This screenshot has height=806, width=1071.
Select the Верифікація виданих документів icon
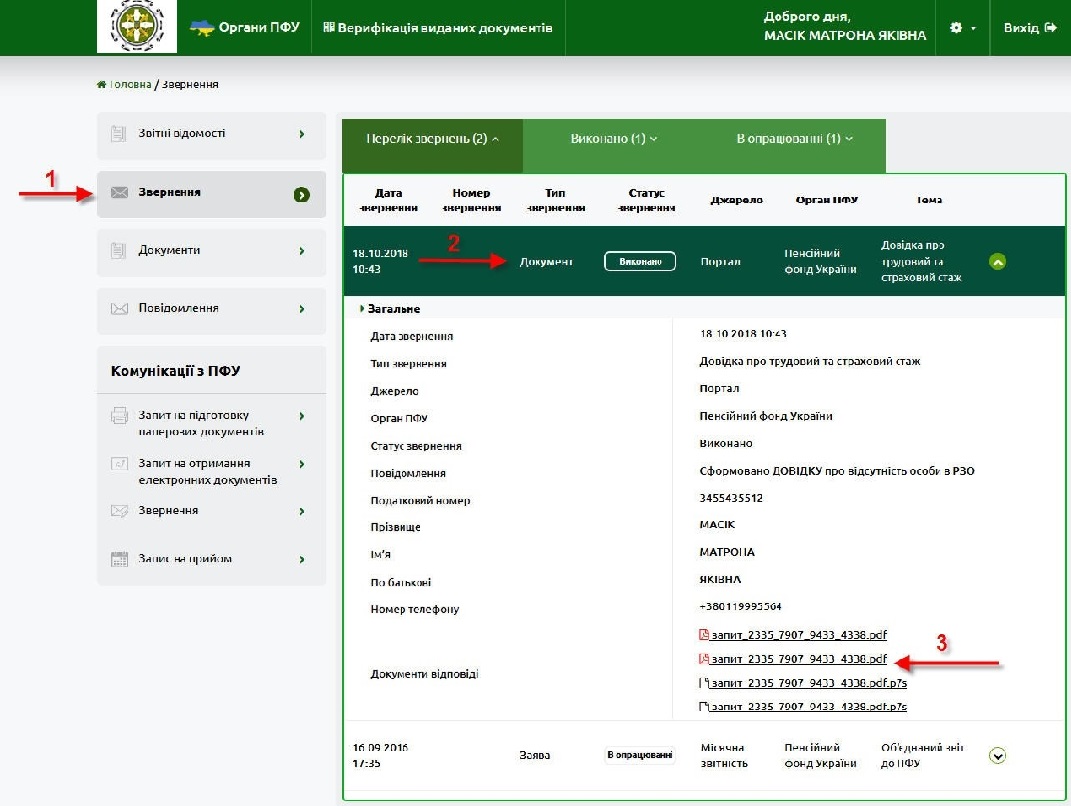coord(329,29)
